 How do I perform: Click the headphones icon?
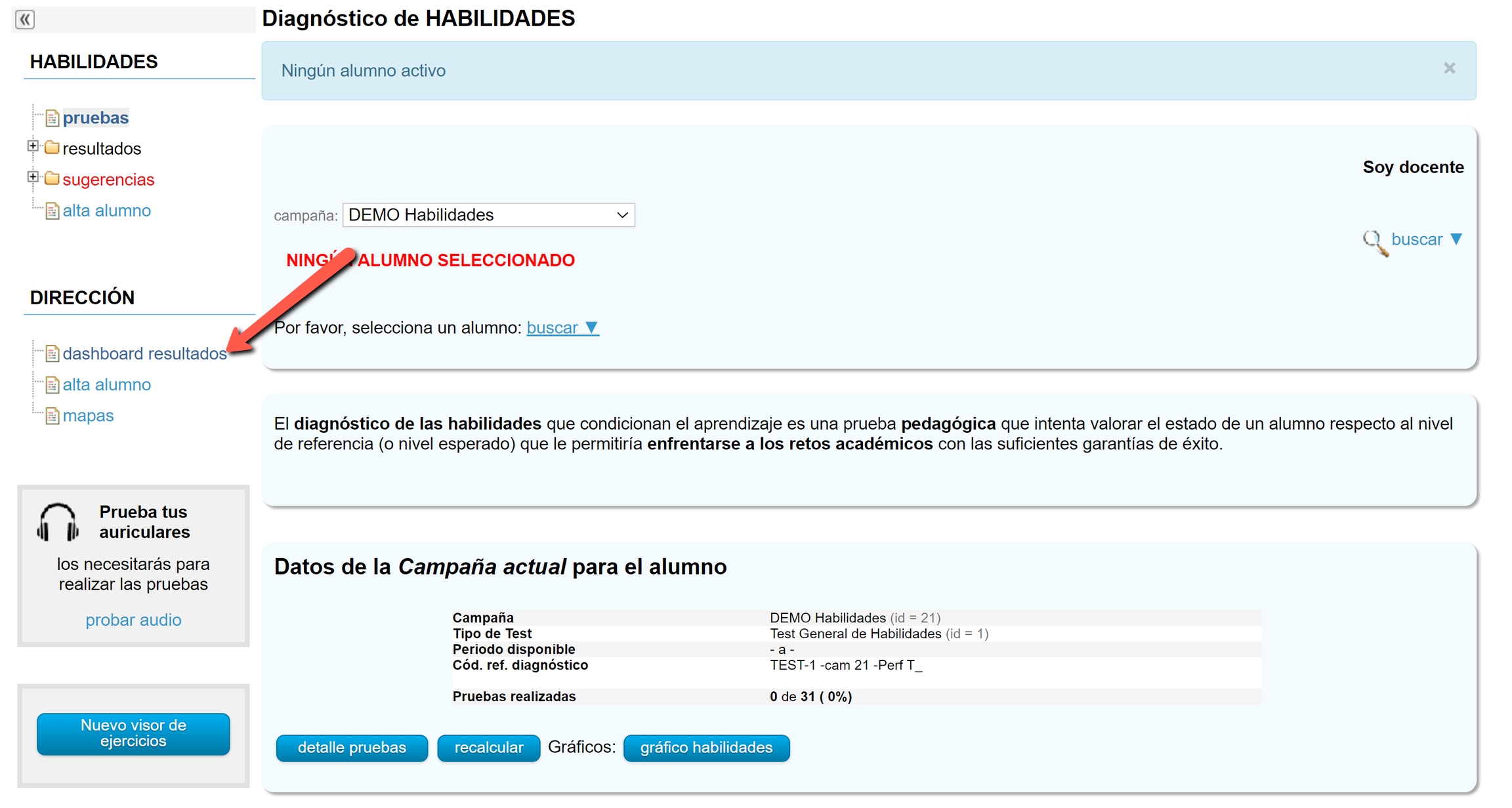(x=58, y=522)
